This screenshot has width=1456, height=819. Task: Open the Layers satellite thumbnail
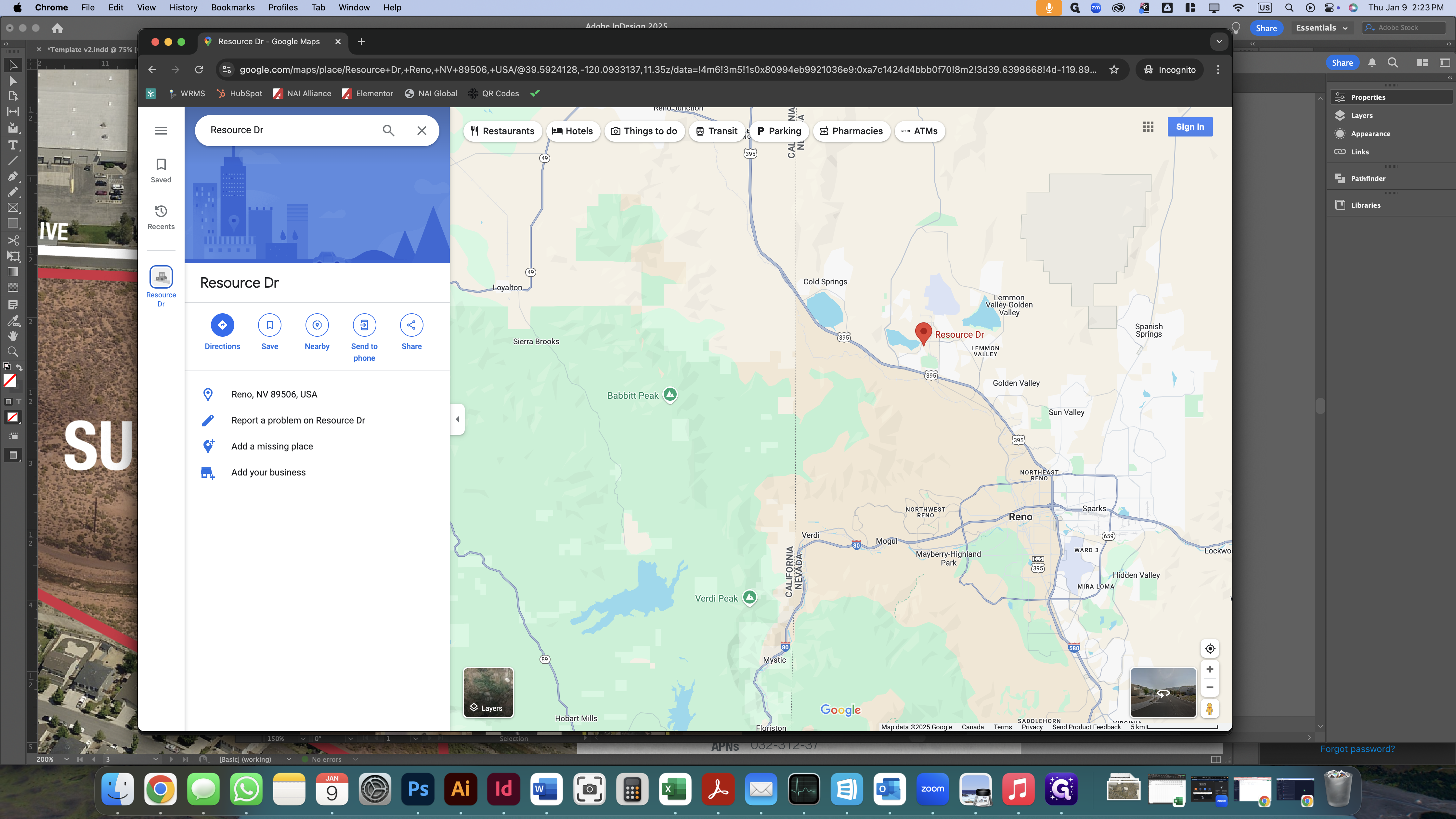[x=488, y=692]
